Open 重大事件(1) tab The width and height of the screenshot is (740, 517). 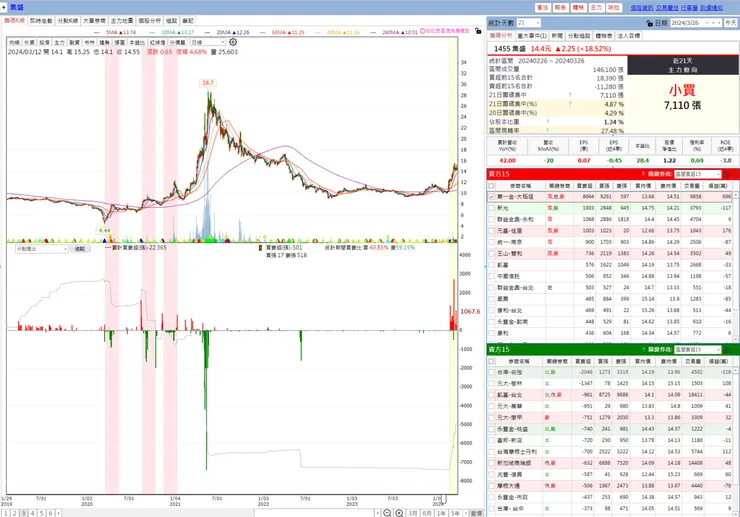[x=532, y=35]
